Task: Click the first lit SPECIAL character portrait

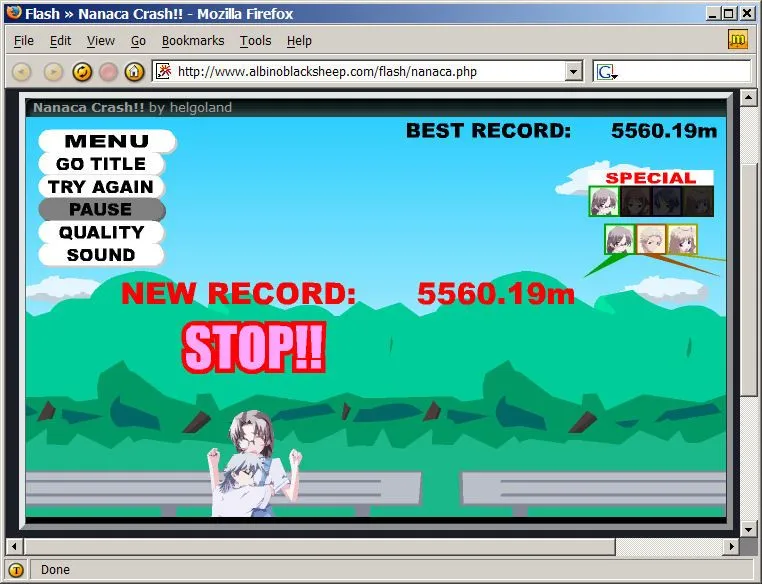Action: 603,202
